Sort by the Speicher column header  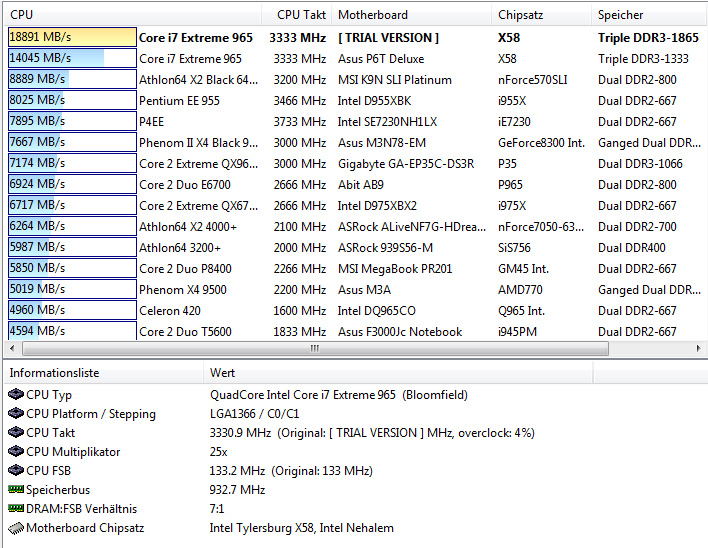tap(649, 15)
